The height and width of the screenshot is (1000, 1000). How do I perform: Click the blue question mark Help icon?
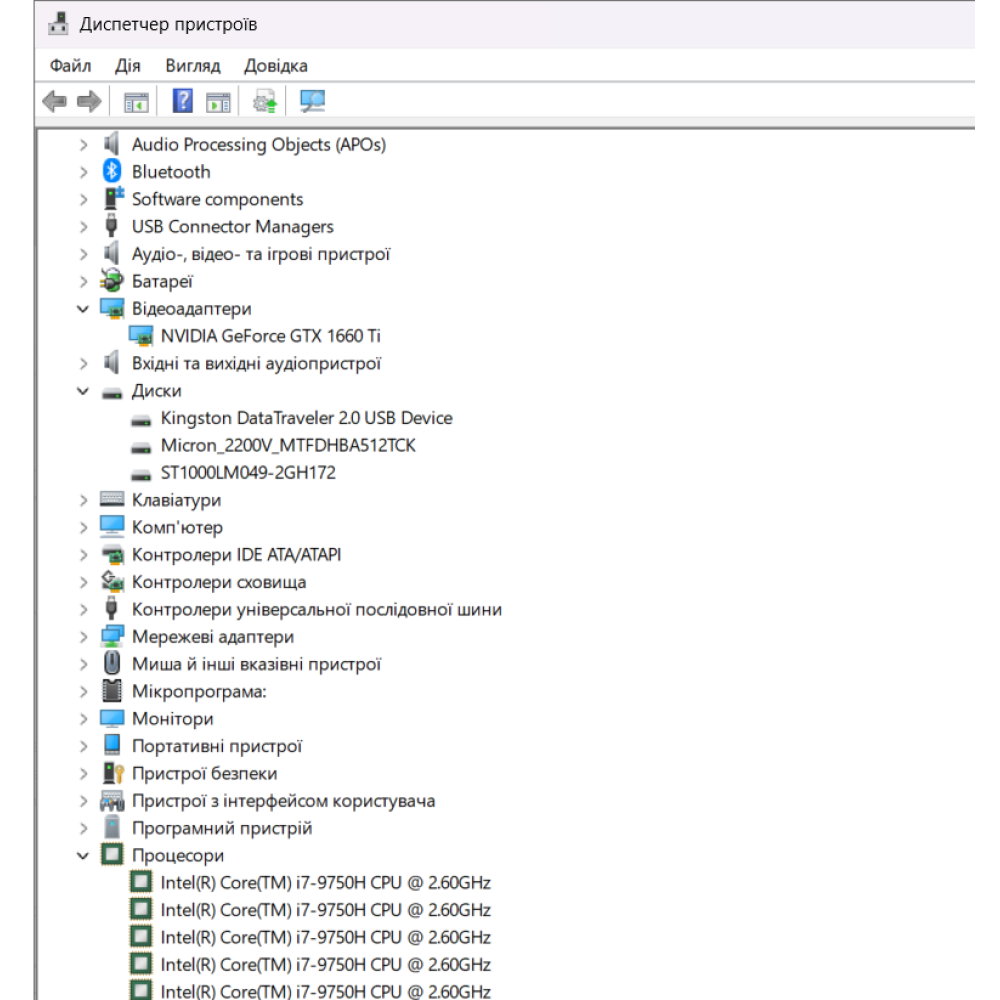coord(183,101)
